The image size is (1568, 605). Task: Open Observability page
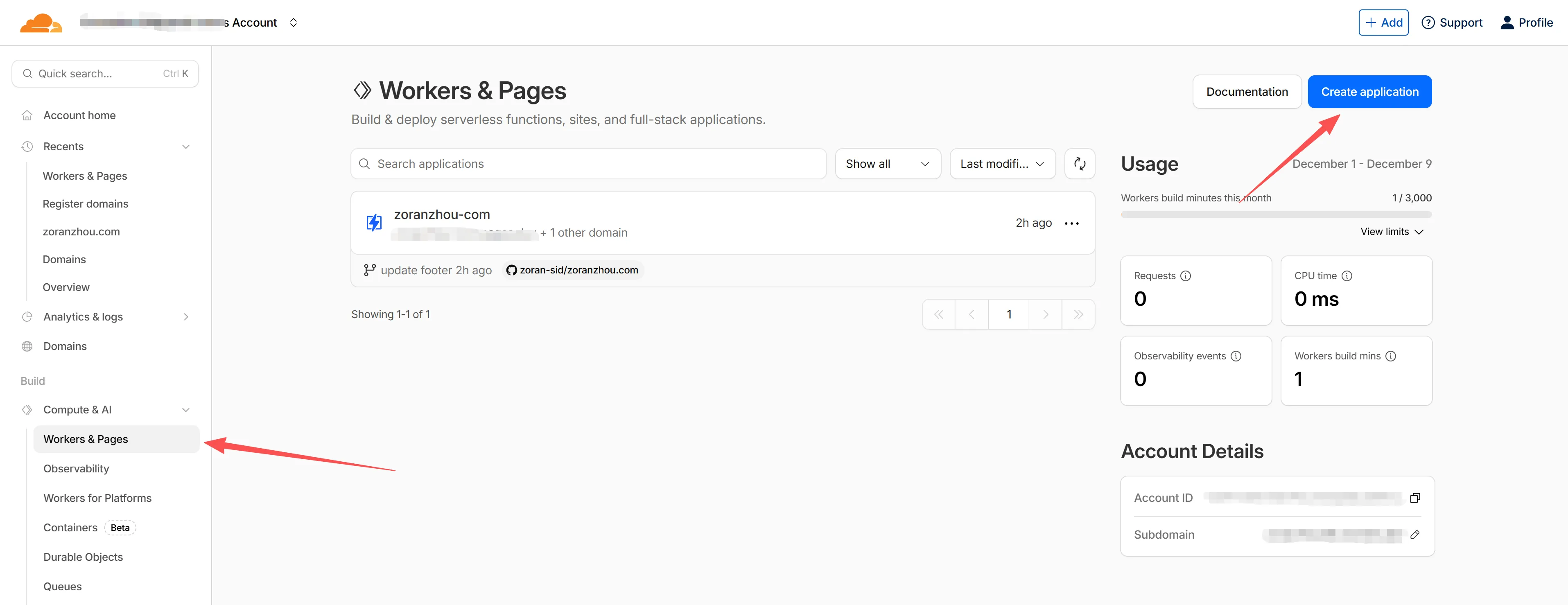76,469
